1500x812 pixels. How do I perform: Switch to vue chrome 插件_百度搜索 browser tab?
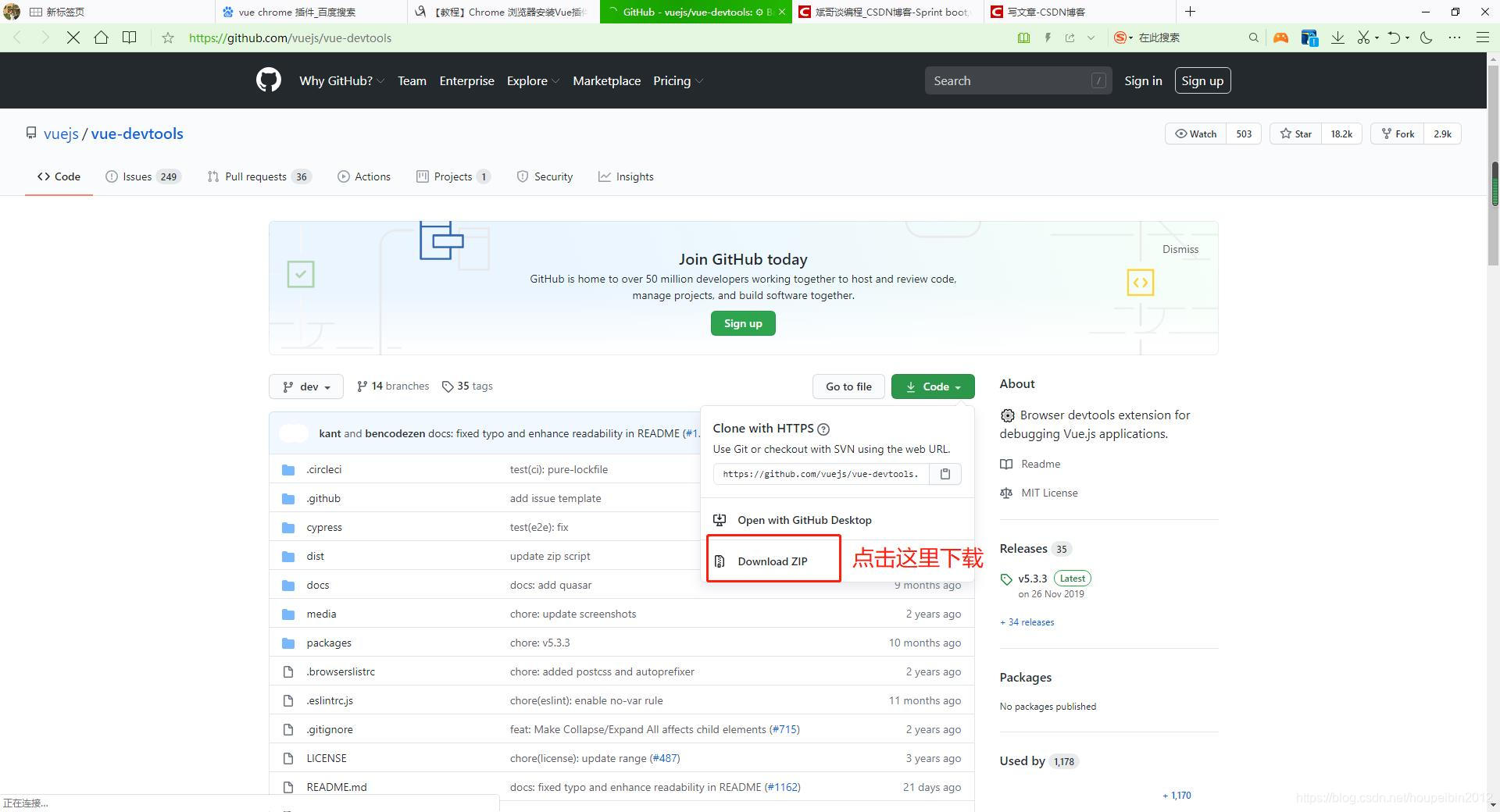tap(311, 12)
